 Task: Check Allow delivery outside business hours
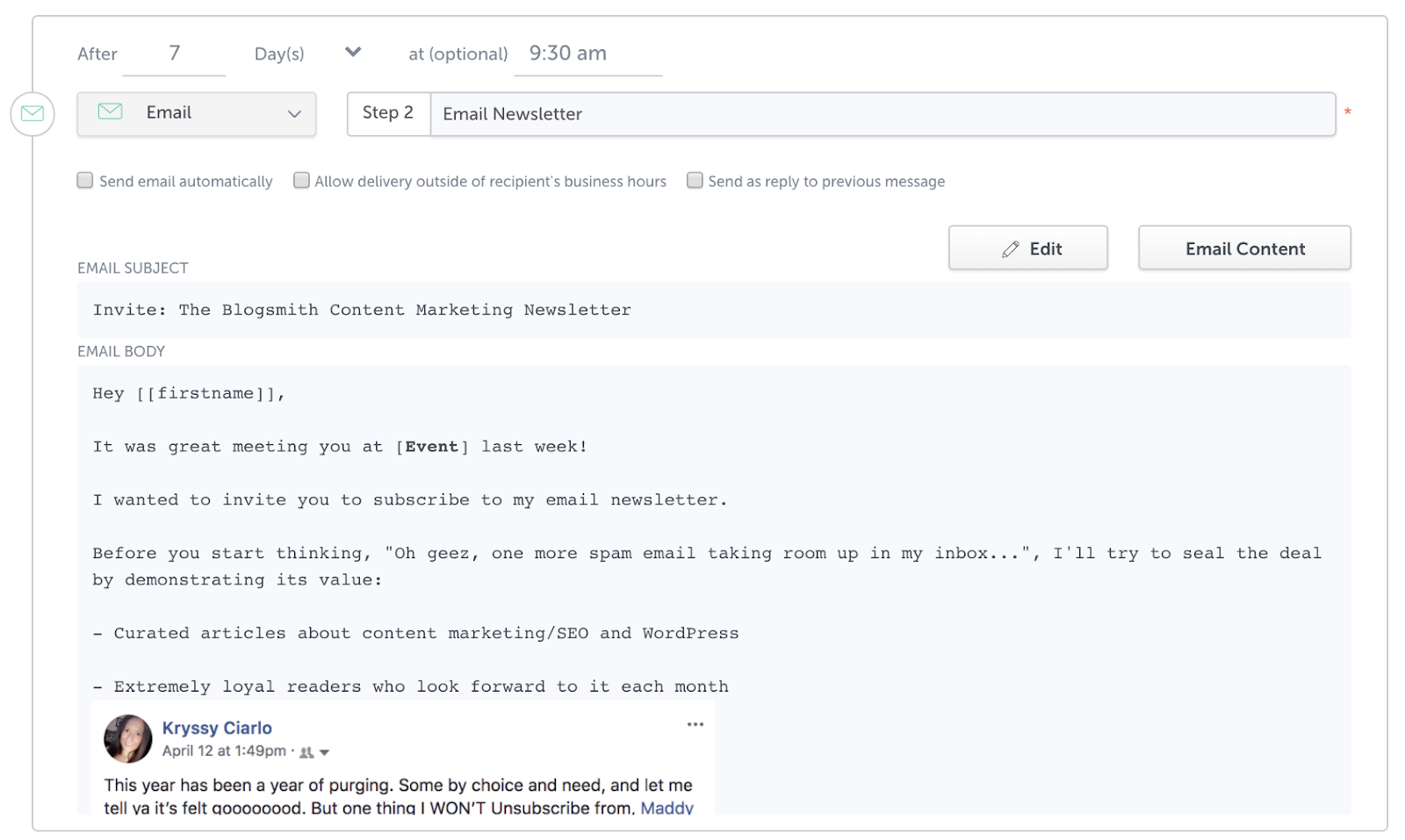[301, 181]
